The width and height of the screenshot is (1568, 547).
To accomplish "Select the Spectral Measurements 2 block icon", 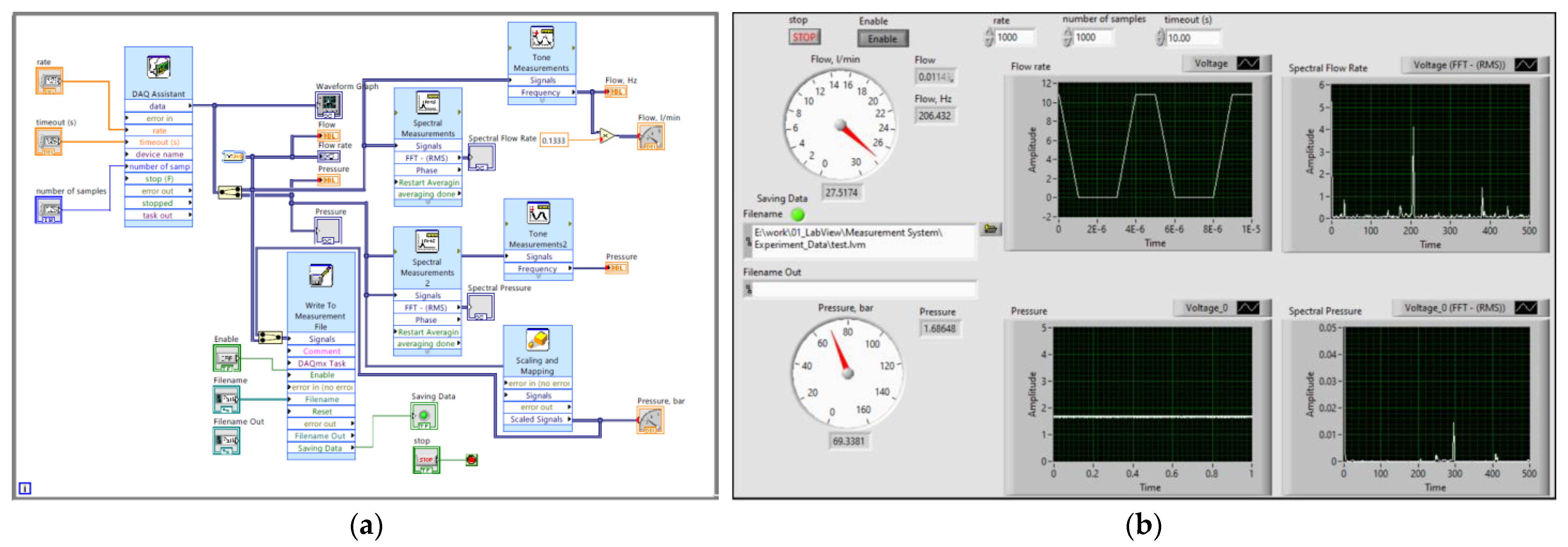I will click(x=427, y=242).
